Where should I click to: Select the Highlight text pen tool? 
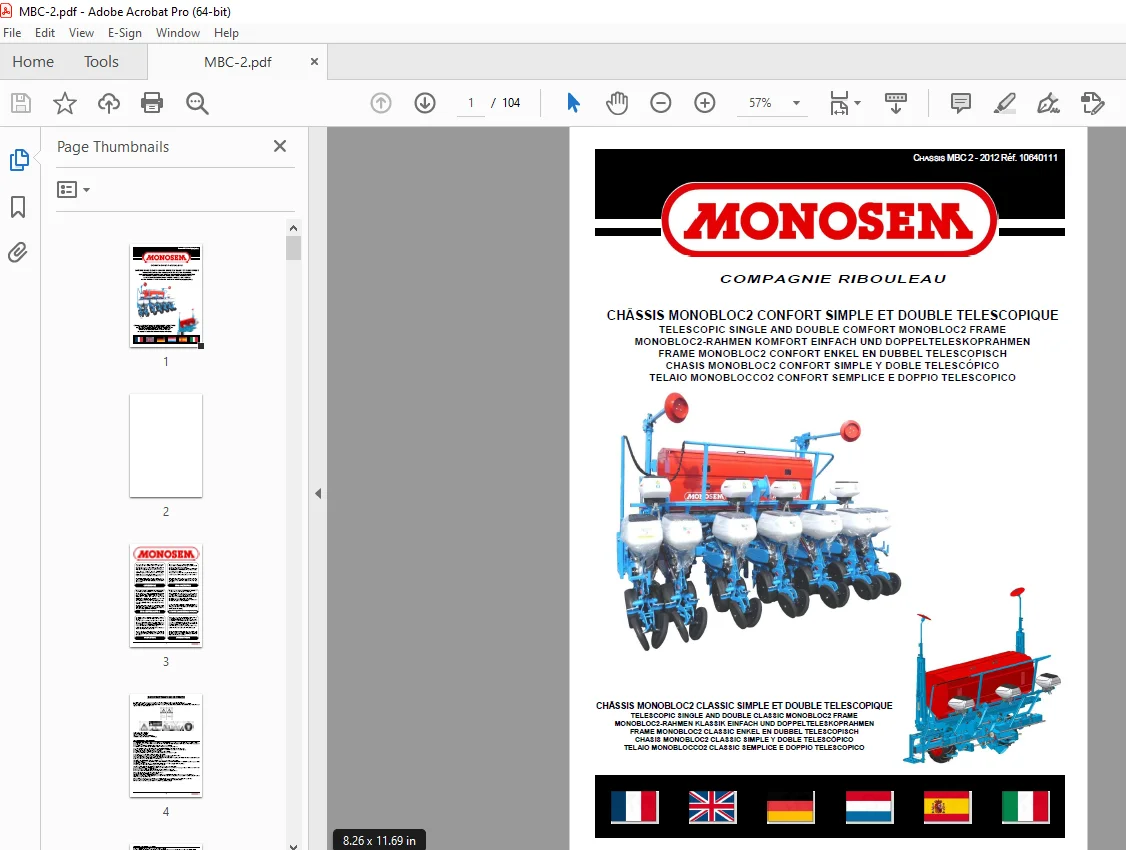point(1005,103)
